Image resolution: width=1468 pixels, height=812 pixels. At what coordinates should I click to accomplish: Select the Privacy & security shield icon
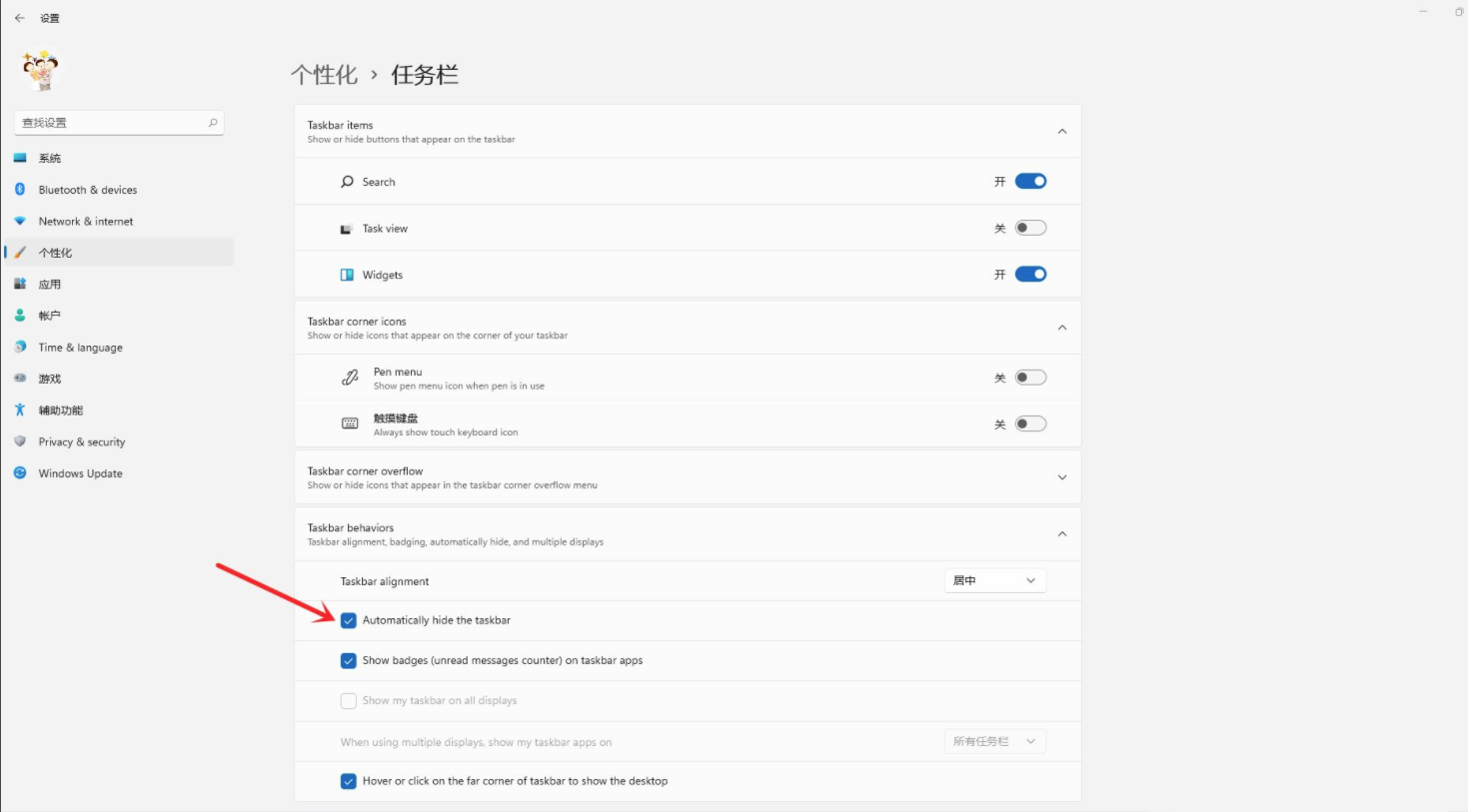(20, 441)
